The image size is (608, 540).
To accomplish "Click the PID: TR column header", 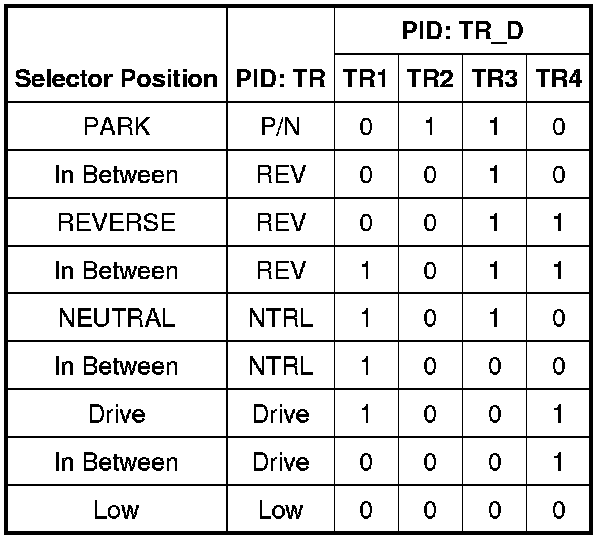I will coord(281,79).
